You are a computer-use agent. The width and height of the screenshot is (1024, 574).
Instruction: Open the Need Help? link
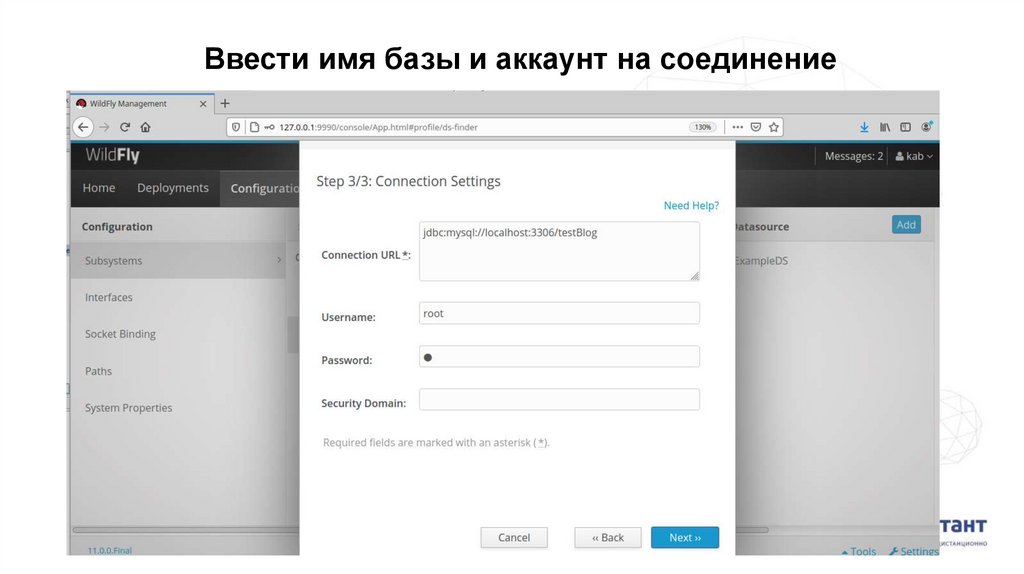(x=691, y=206)
